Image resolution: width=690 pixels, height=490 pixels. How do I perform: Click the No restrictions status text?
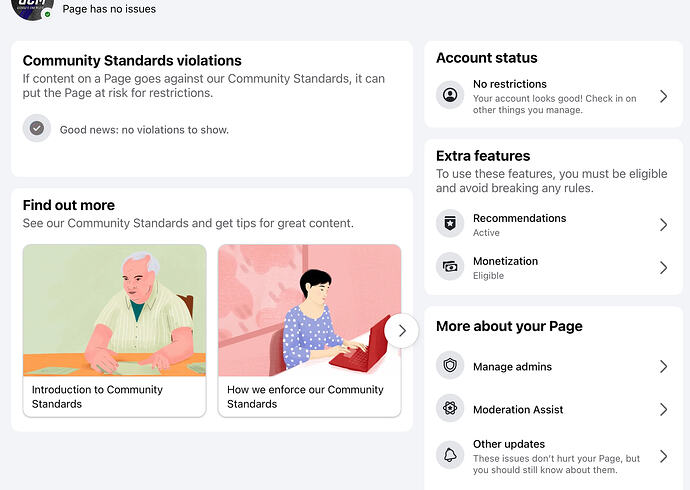point(510,84)
